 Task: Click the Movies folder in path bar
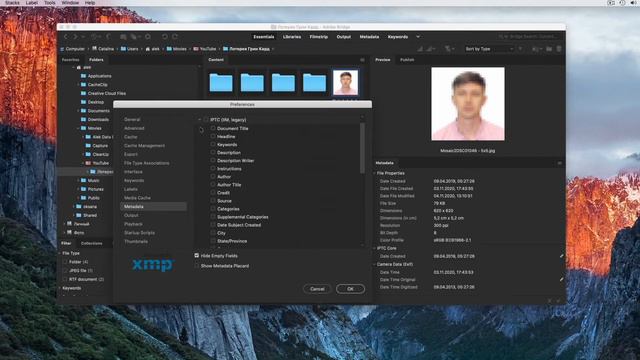[176, 49]
